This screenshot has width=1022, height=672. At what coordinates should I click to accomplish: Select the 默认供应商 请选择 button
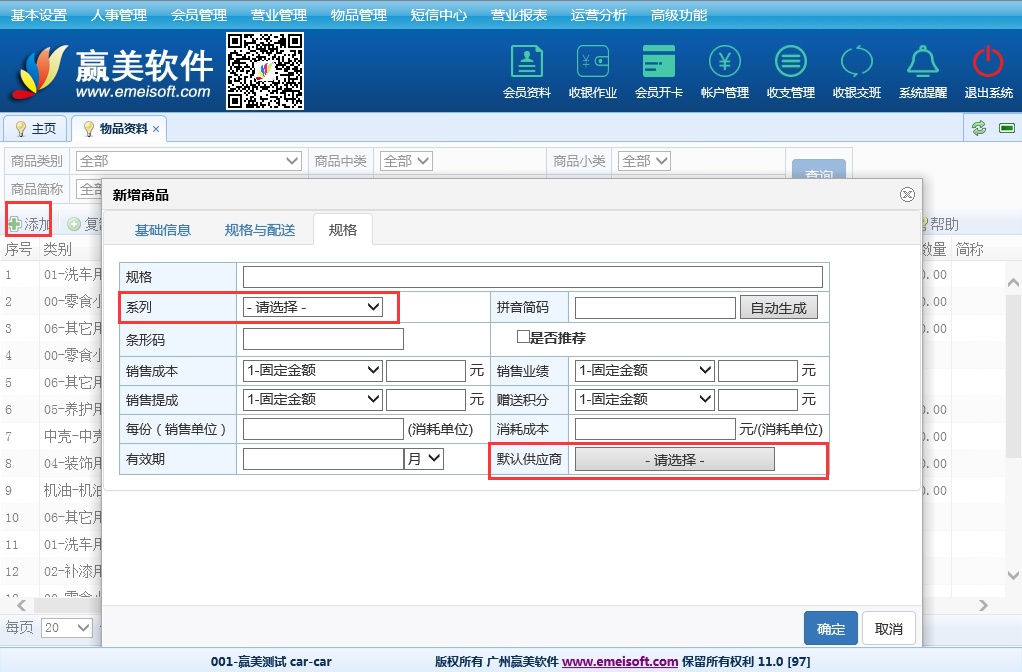[x=674, y=459]
